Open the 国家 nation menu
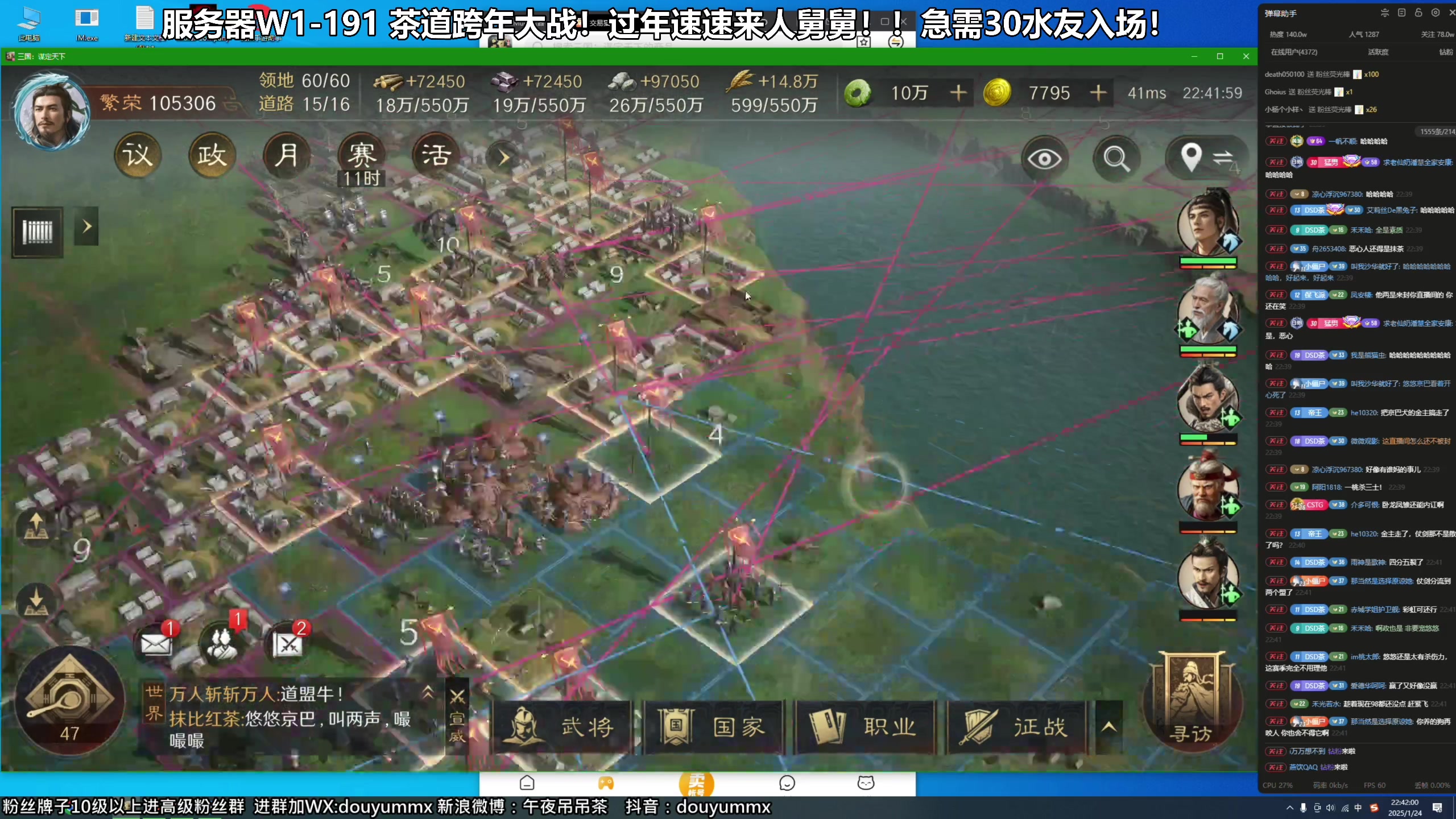The height and width of the screenshot is (819, 1456). click(713, 727)
